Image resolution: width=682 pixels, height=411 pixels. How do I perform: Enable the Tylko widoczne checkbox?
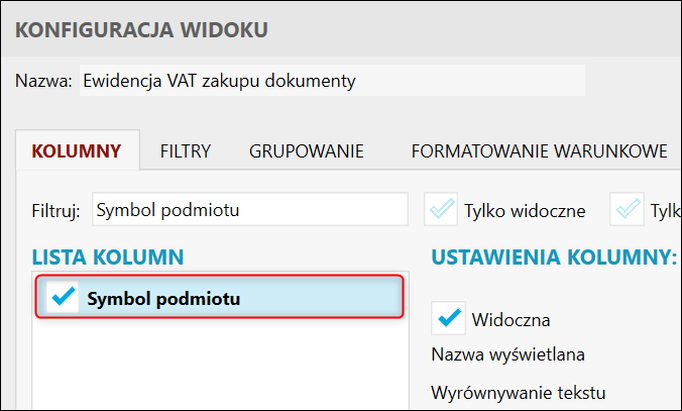(440, 210)
